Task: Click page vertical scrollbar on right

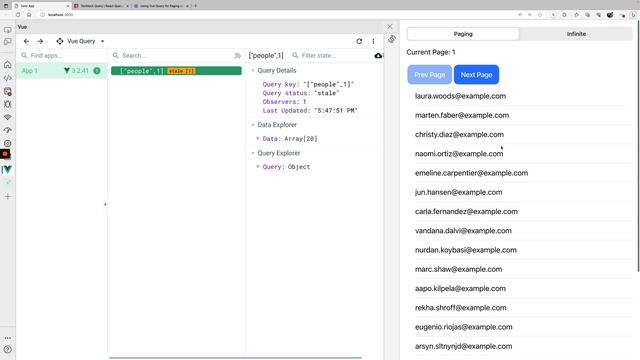Action: click(x=638, y=147)
